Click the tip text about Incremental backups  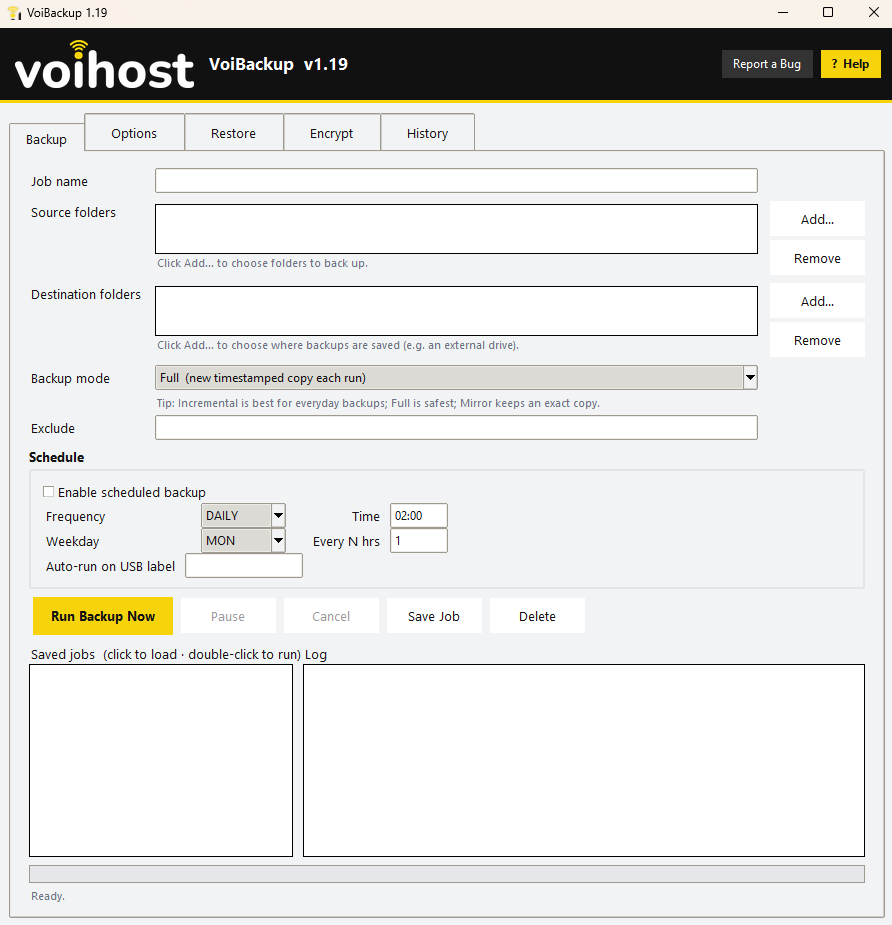pyautogui.click(x=378, y=403)
